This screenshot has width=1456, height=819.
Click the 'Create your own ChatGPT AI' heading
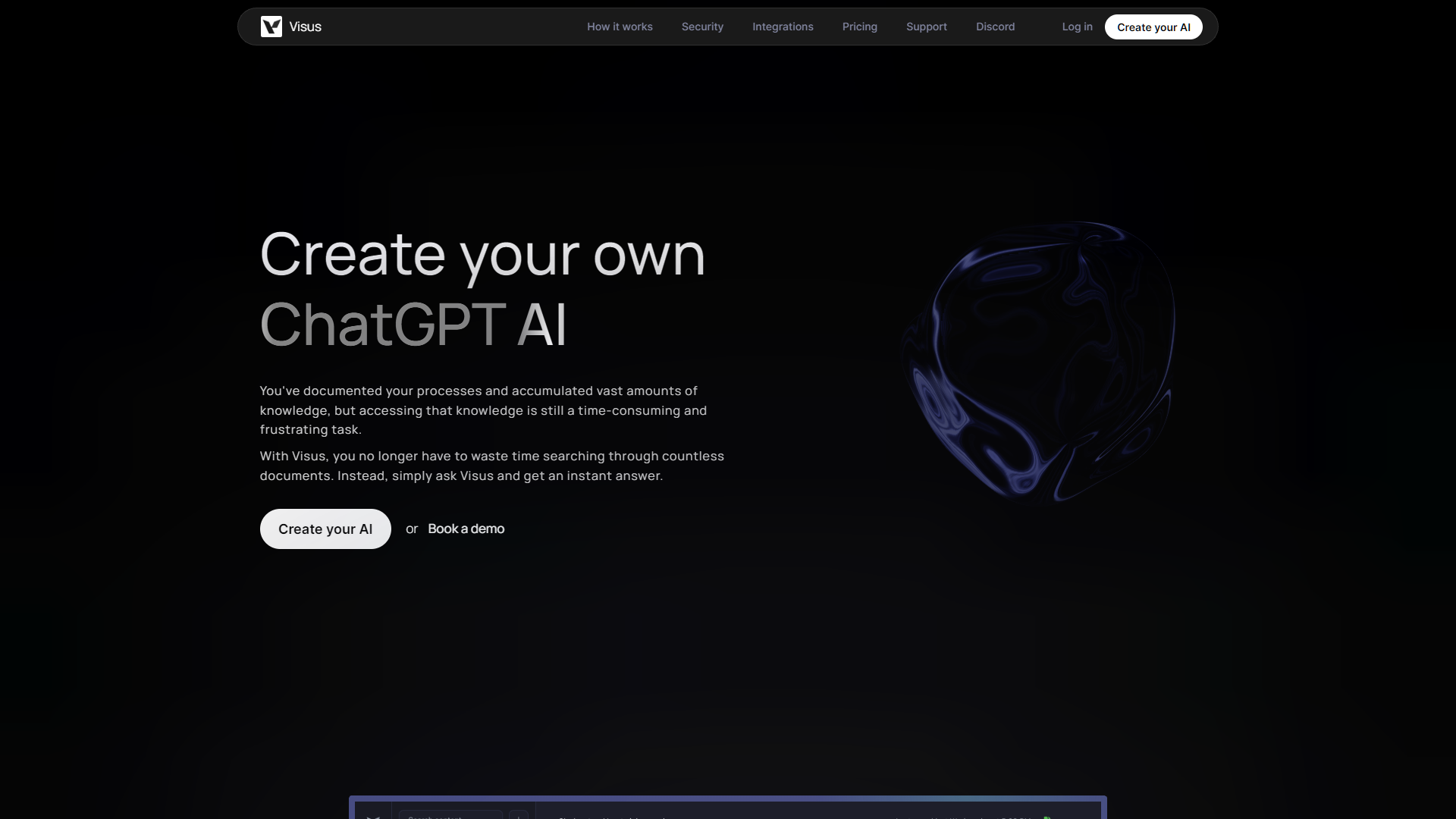[483, 290]
